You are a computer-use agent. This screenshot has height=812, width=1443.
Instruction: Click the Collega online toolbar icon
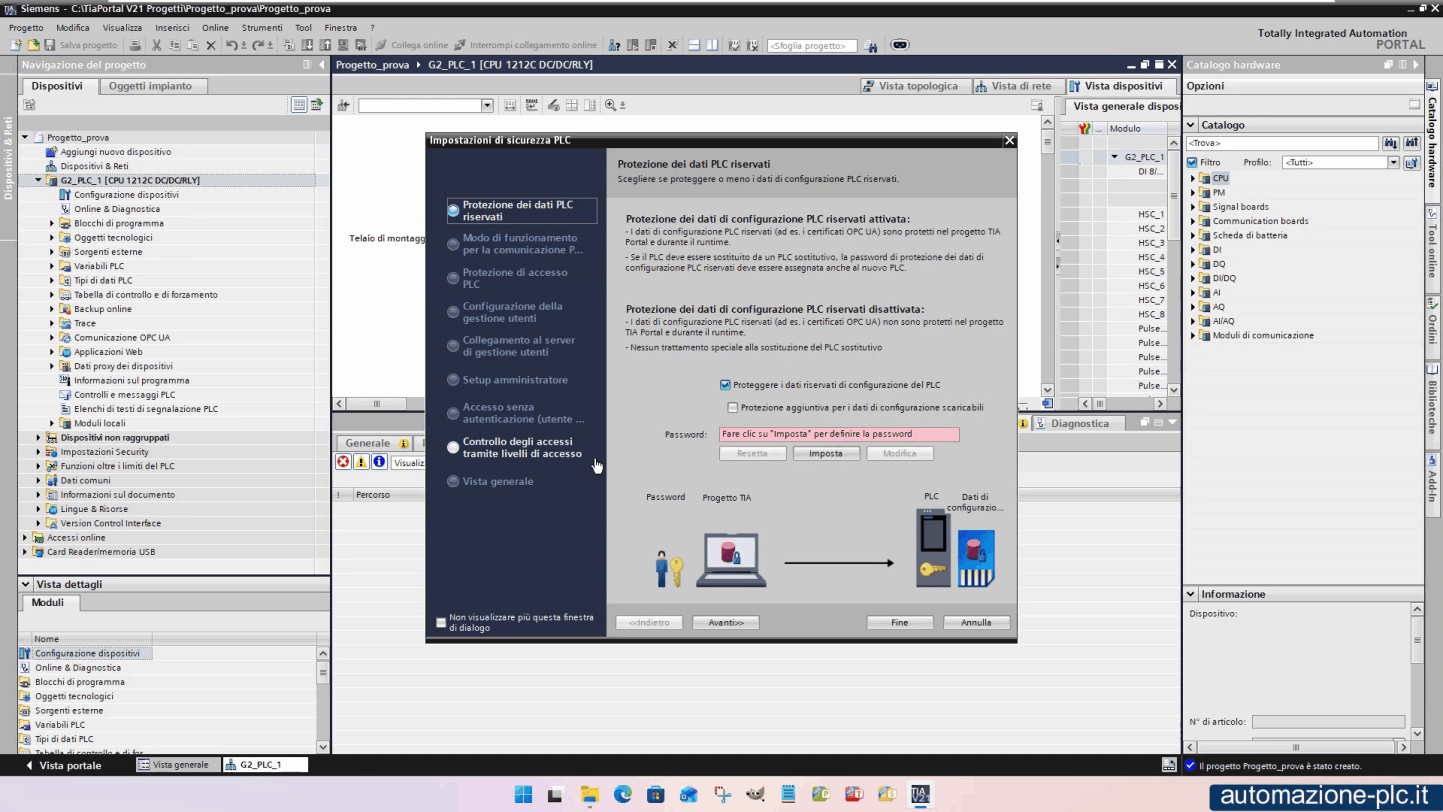tap(380, 44)
